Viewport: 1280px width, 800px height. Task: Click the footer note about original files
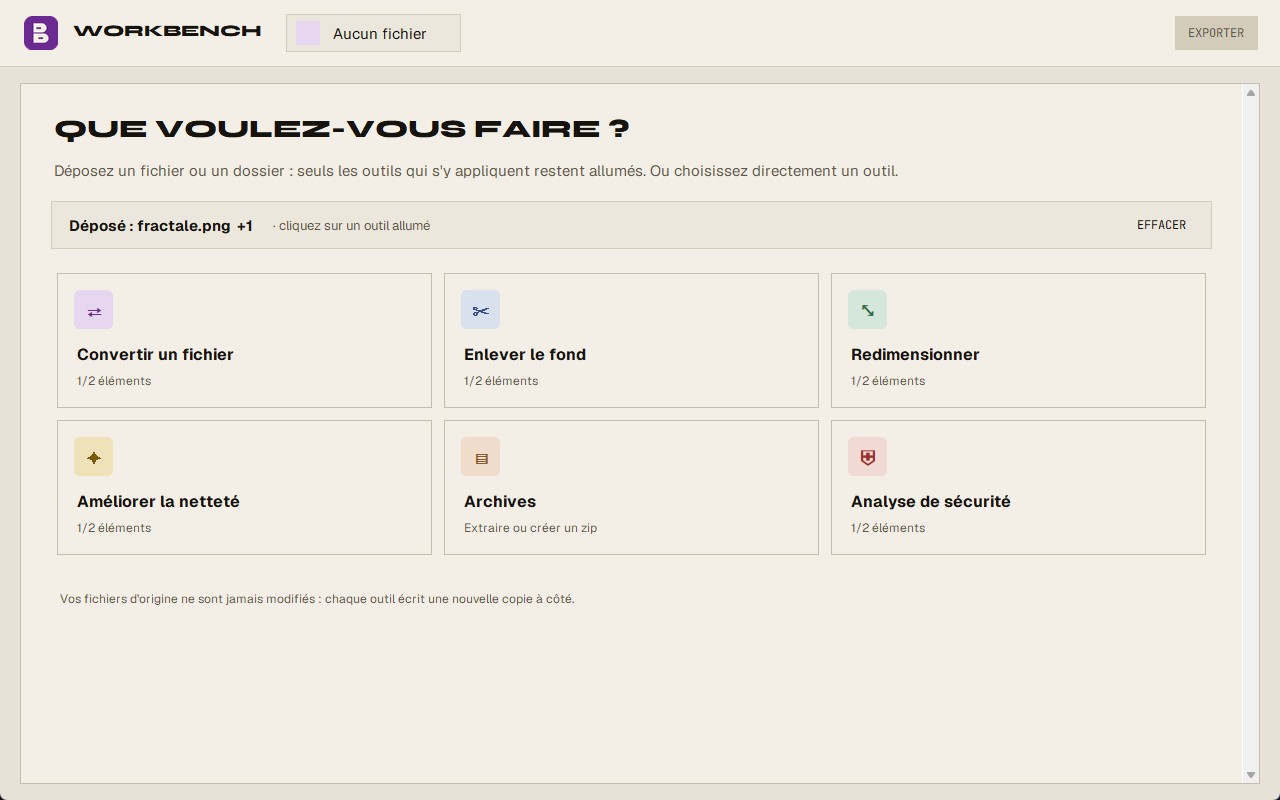[x=317, y=599]
